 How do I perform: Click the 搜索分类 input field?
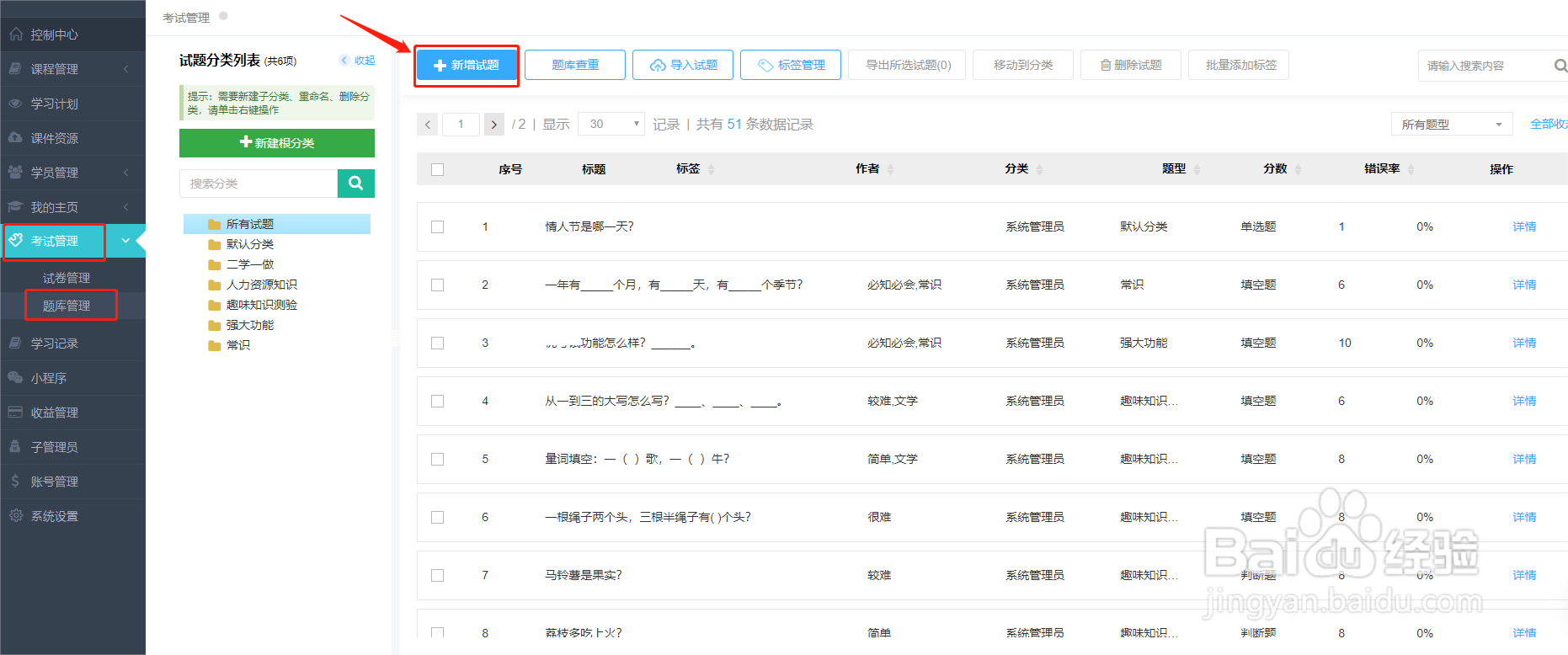click(x=259, y=183)
